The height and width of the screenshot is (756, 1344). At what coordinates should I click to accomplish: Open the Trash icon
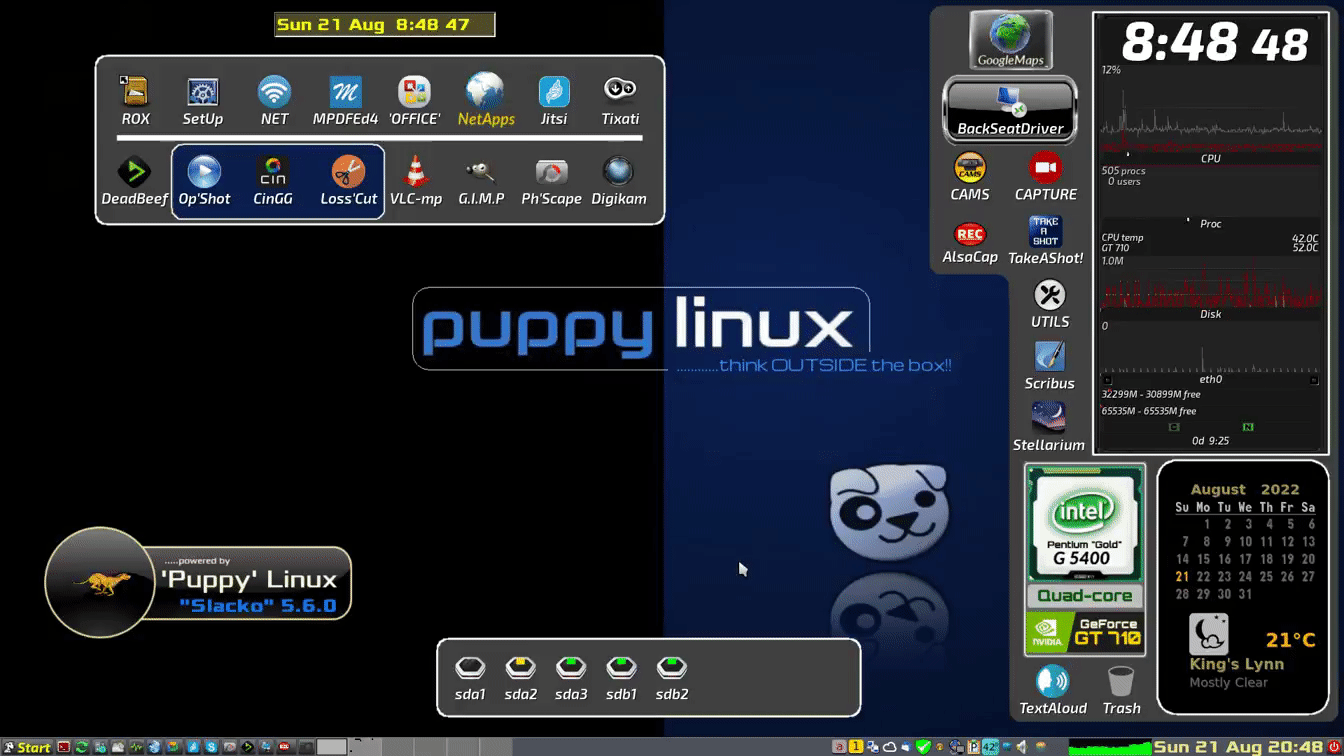tap(1121, 691)
